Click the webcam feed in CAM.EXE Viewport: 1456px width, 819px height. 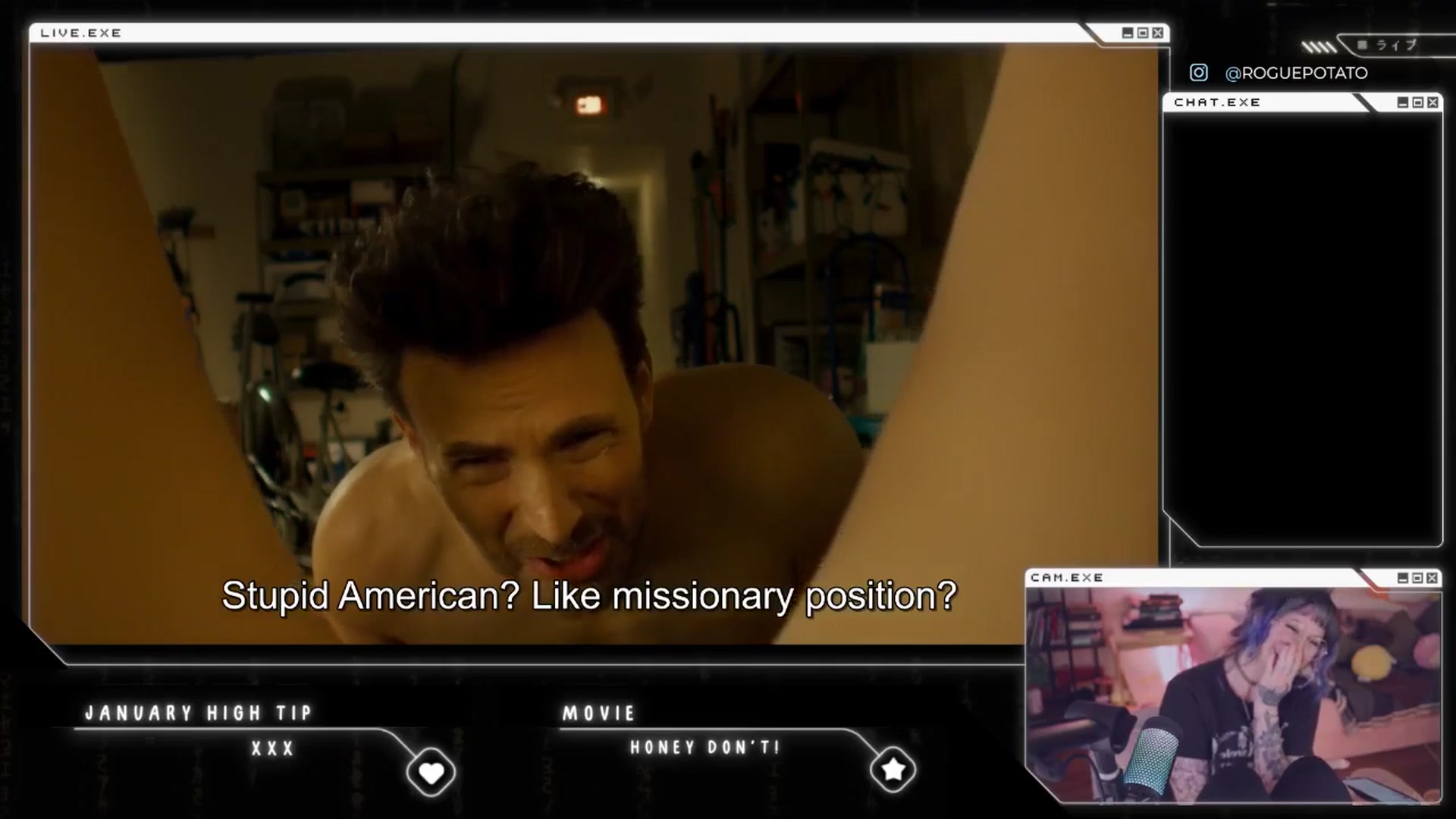[x=1234, y=695]
